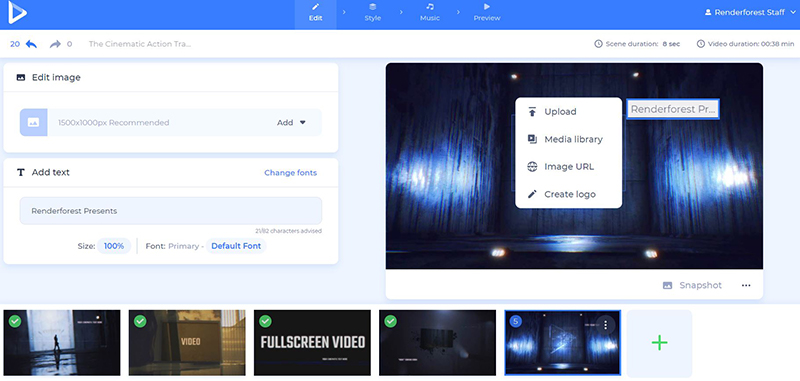800x381 pixels.
Task: Select Create logo in the popup menu
Action: click(x=568, y=194)
